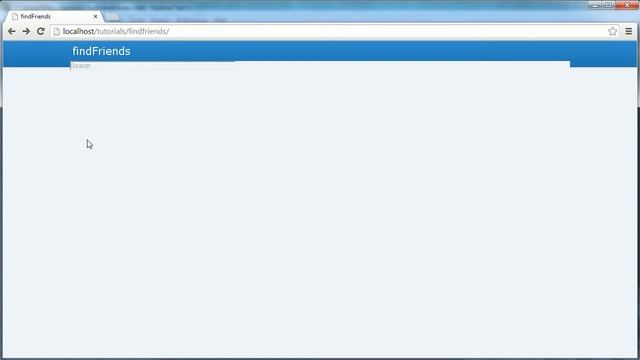Select the findFriends browser tab
The width and height of the screenshot is (640, 360).
(54, 16)
